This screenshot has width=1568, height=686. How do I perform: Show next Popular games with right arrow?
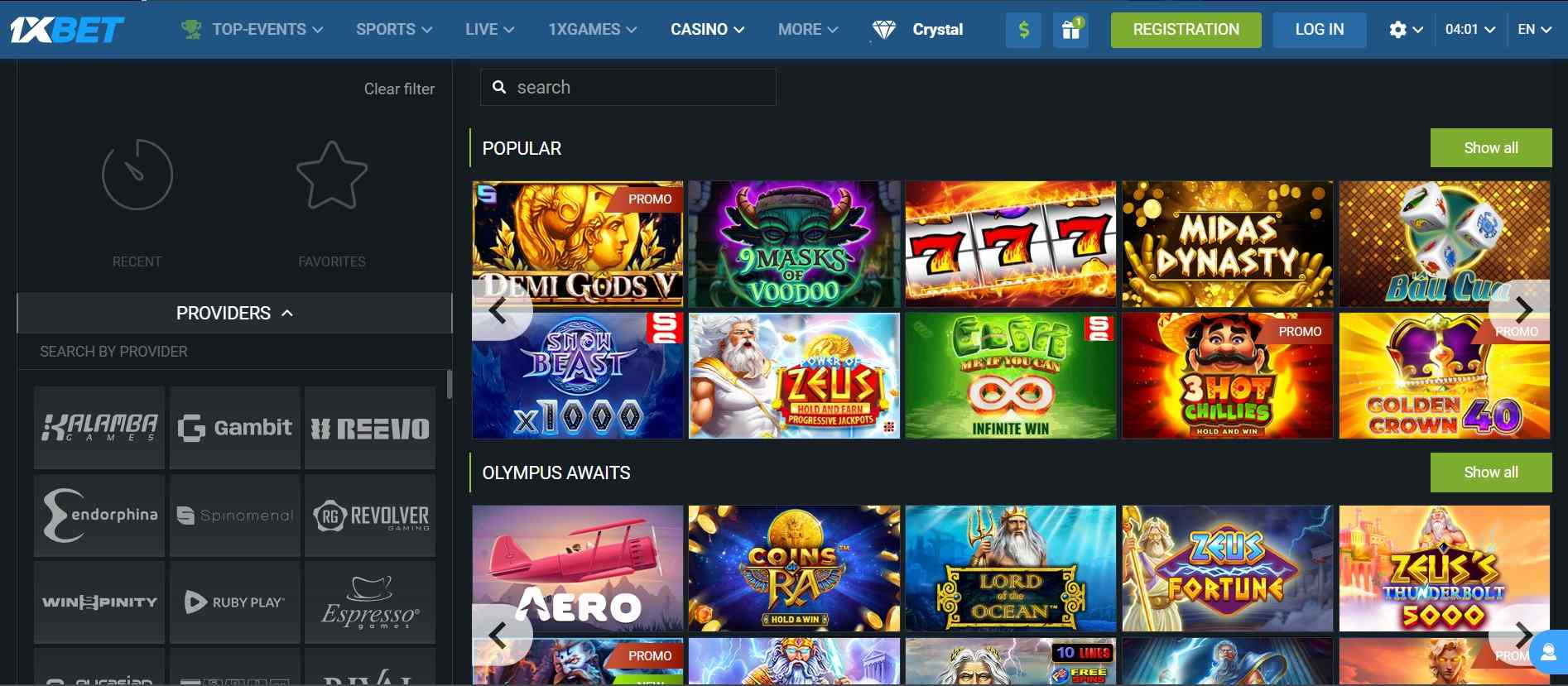point(1522,310)
